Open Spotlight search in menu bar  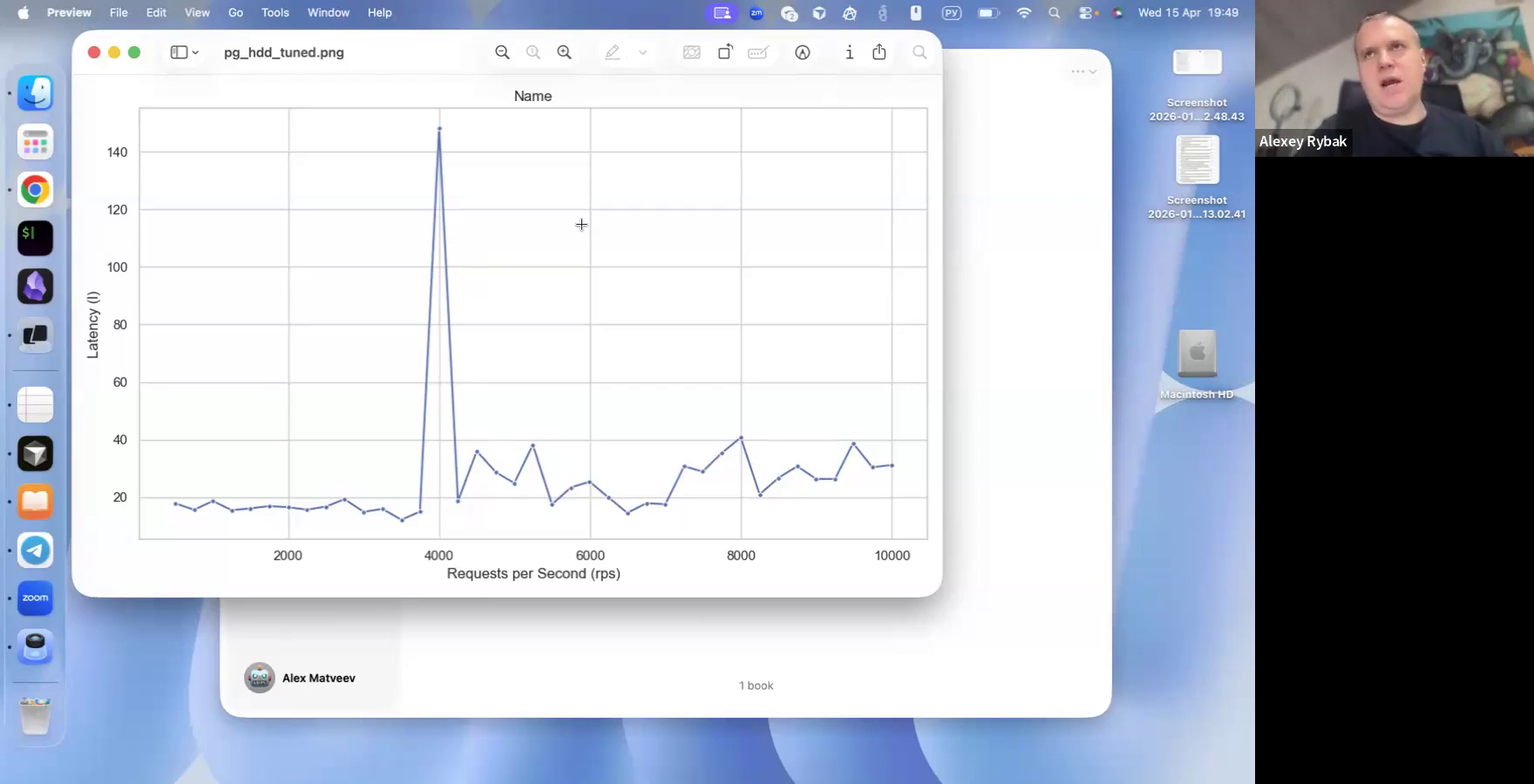click(1055, 12)
